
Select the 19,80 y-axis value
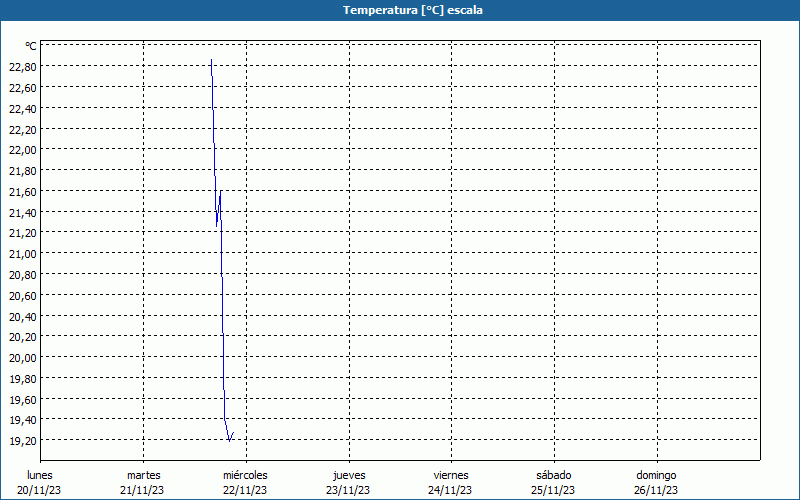[23, 379]
